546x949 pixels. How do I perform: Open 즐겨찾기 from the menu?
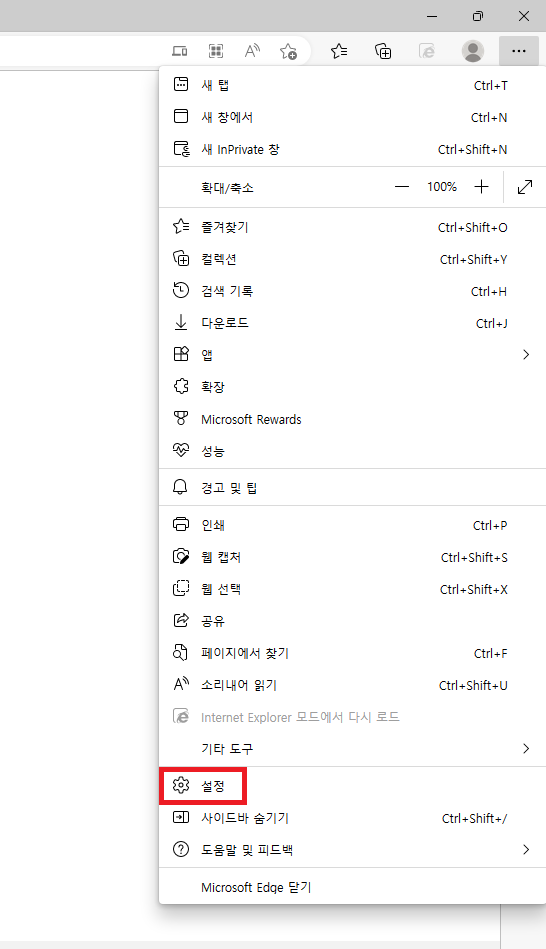point(352,228)
